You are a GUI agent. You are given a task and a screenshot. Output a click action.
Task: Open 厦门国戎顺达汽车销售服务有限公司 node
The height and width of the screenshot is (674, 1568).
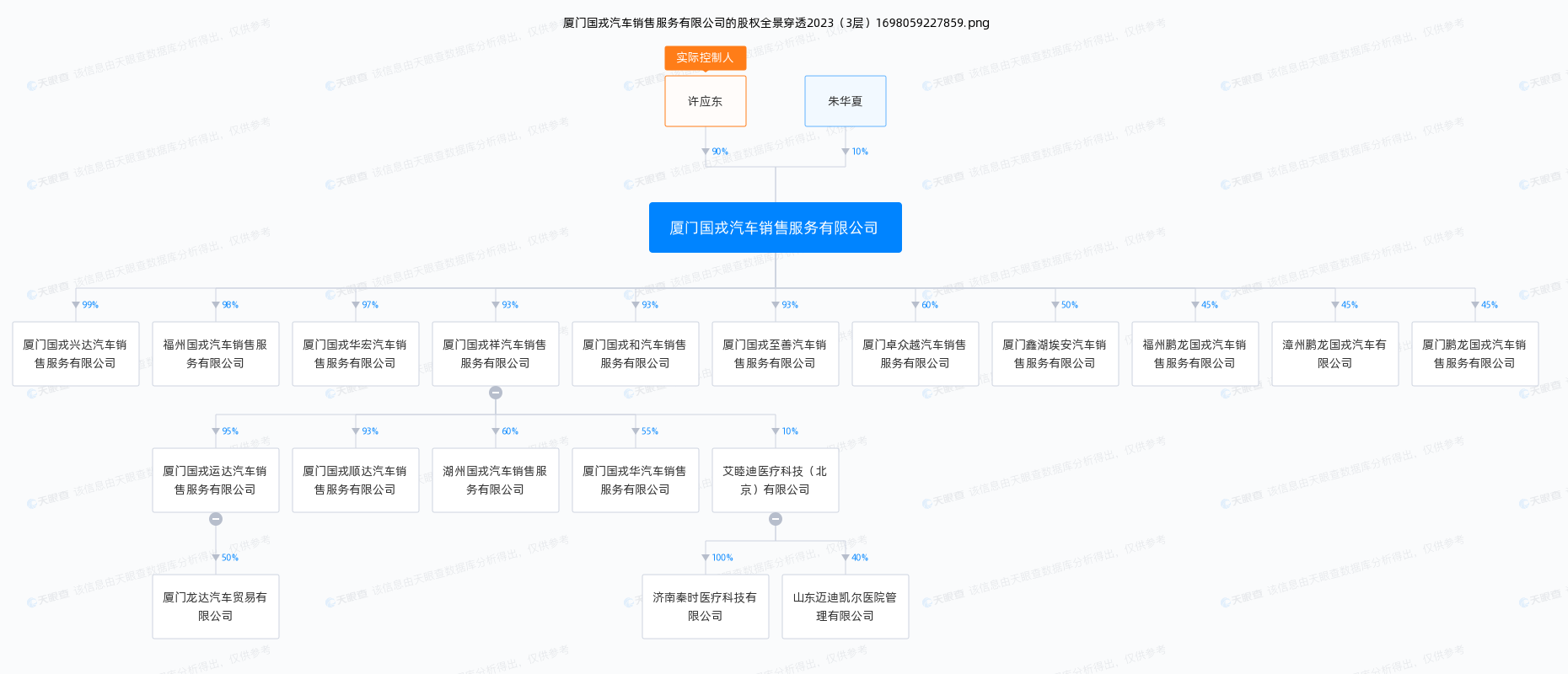tap(356, 480)
